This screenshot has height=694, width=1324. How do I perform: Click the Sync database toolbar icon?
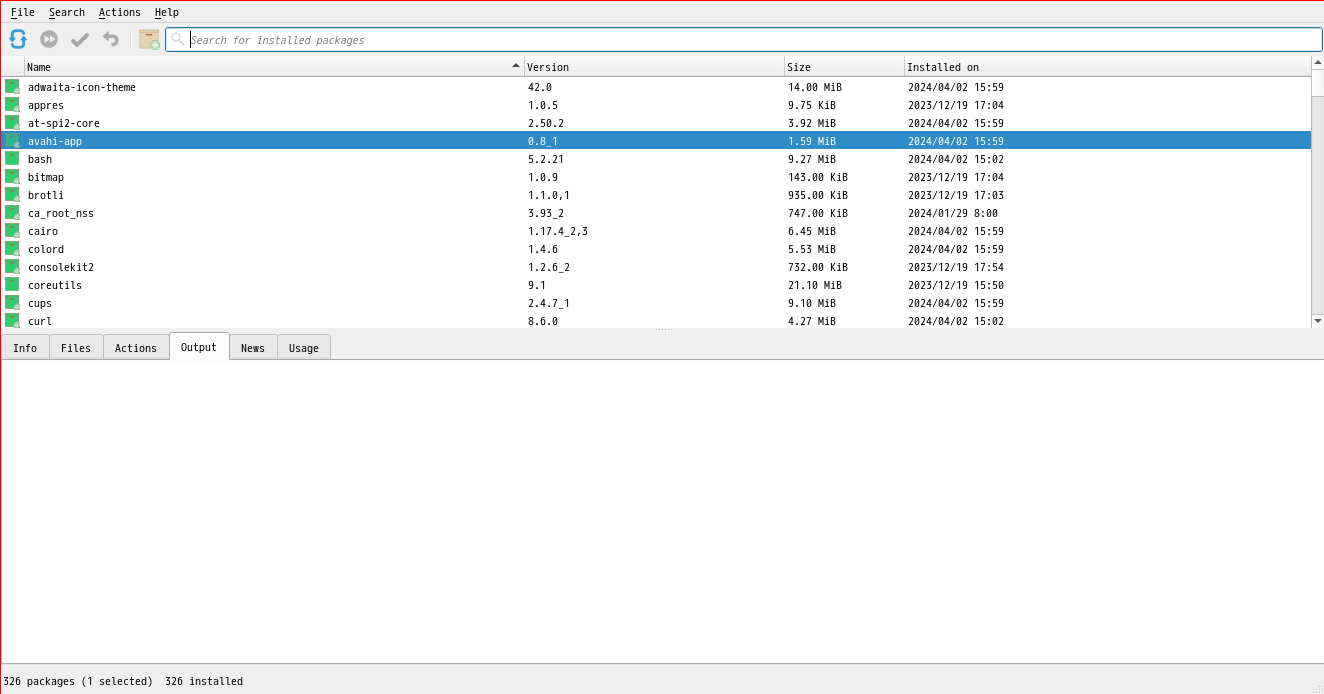click(18, 39)
